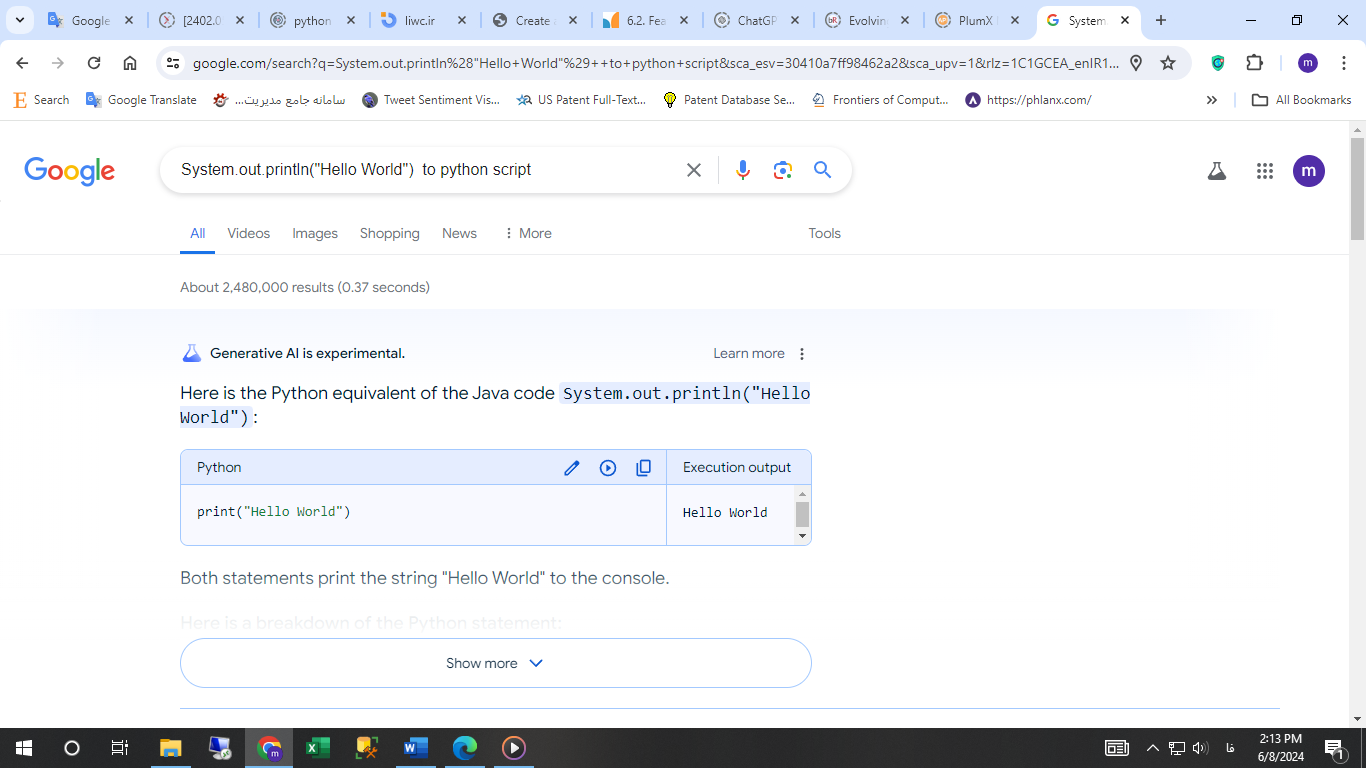Open Tweet Sentiment Vis bookmark
This screenshot has width=1366, height=768.
click(431, 100)
